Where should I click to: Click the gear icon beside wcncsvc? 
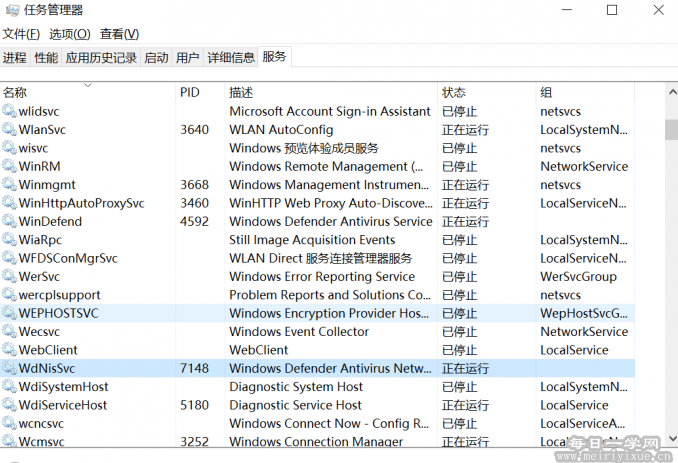[x=9, y=423]
